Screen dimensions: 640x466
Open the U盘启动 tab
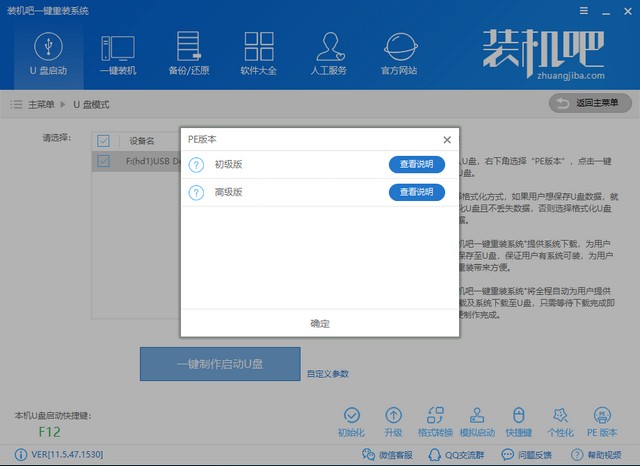tap(46, 54)
